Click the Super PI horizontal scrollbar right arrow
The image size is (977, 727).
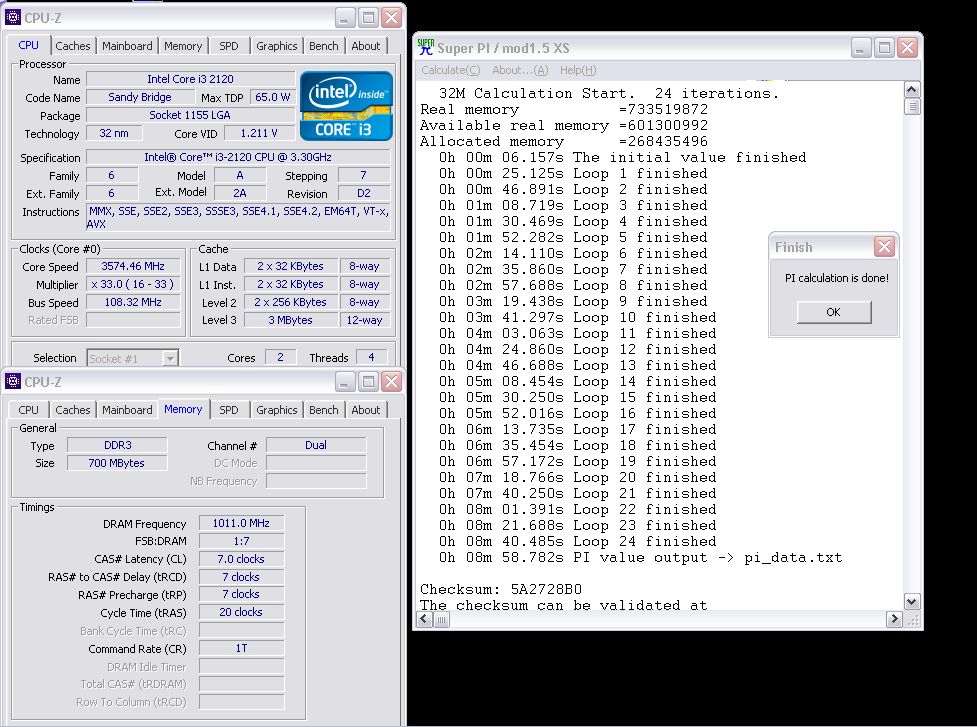[894, 619]
